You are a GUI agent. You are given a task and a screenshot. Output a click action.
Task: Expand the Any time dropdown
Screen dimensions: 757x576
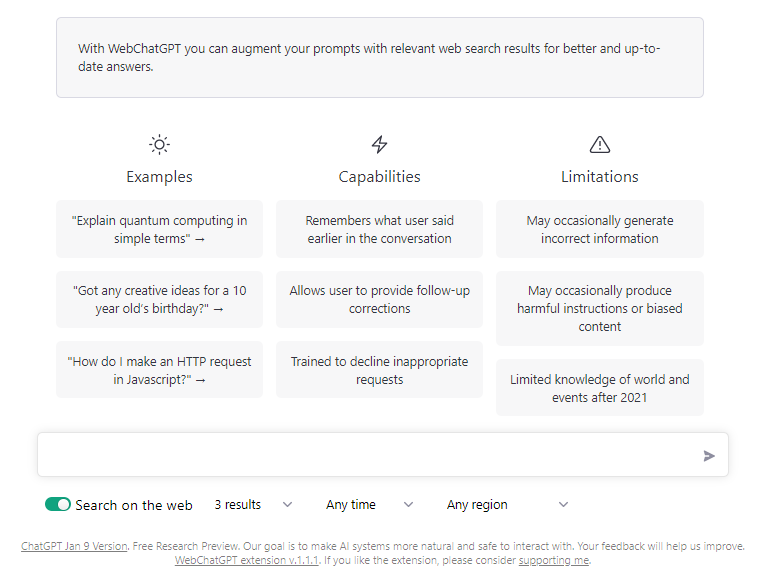[x=369, y=505]
